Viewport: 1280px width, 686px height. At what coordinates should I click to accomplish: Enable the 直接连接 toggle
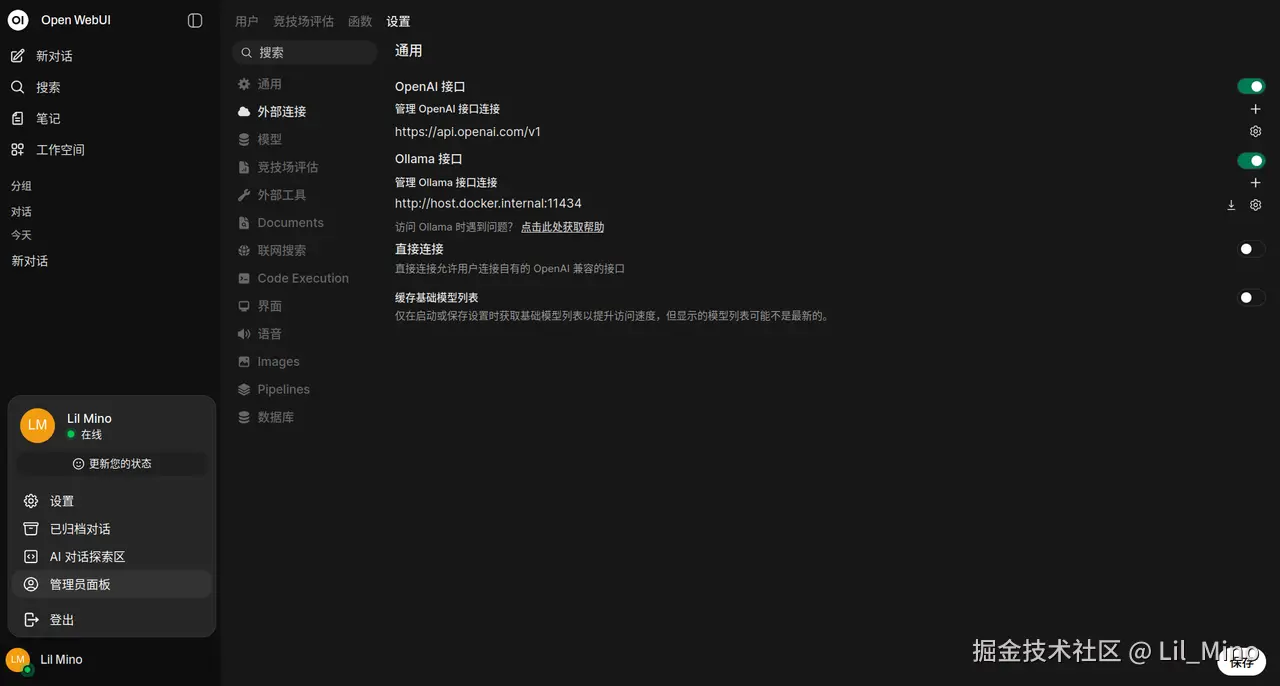click(x=1250, y=249)
